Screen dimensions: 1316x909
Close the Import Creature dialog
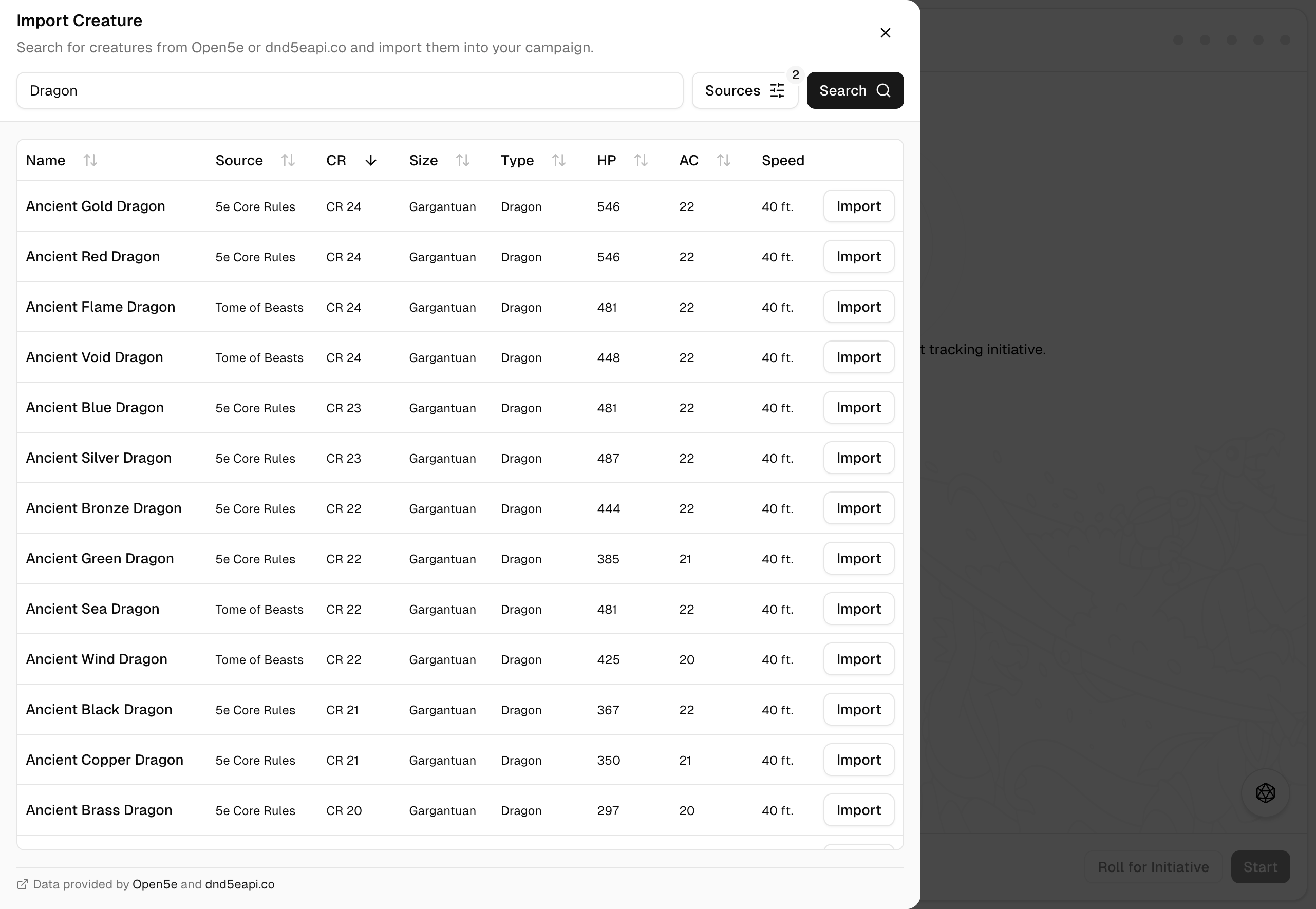tap(885, 33)
